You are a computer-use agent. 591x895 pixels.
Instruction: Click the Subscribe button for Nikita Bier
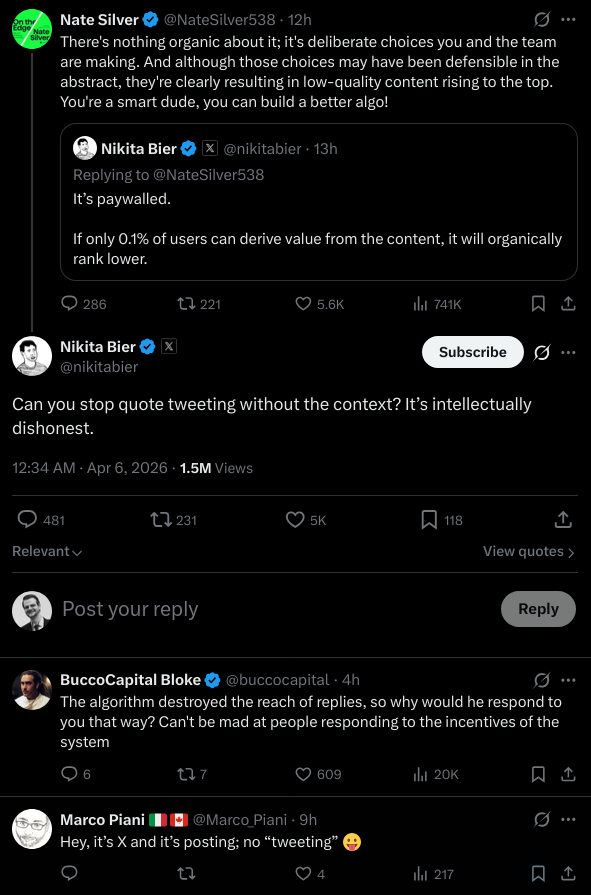tap(472, 352)
